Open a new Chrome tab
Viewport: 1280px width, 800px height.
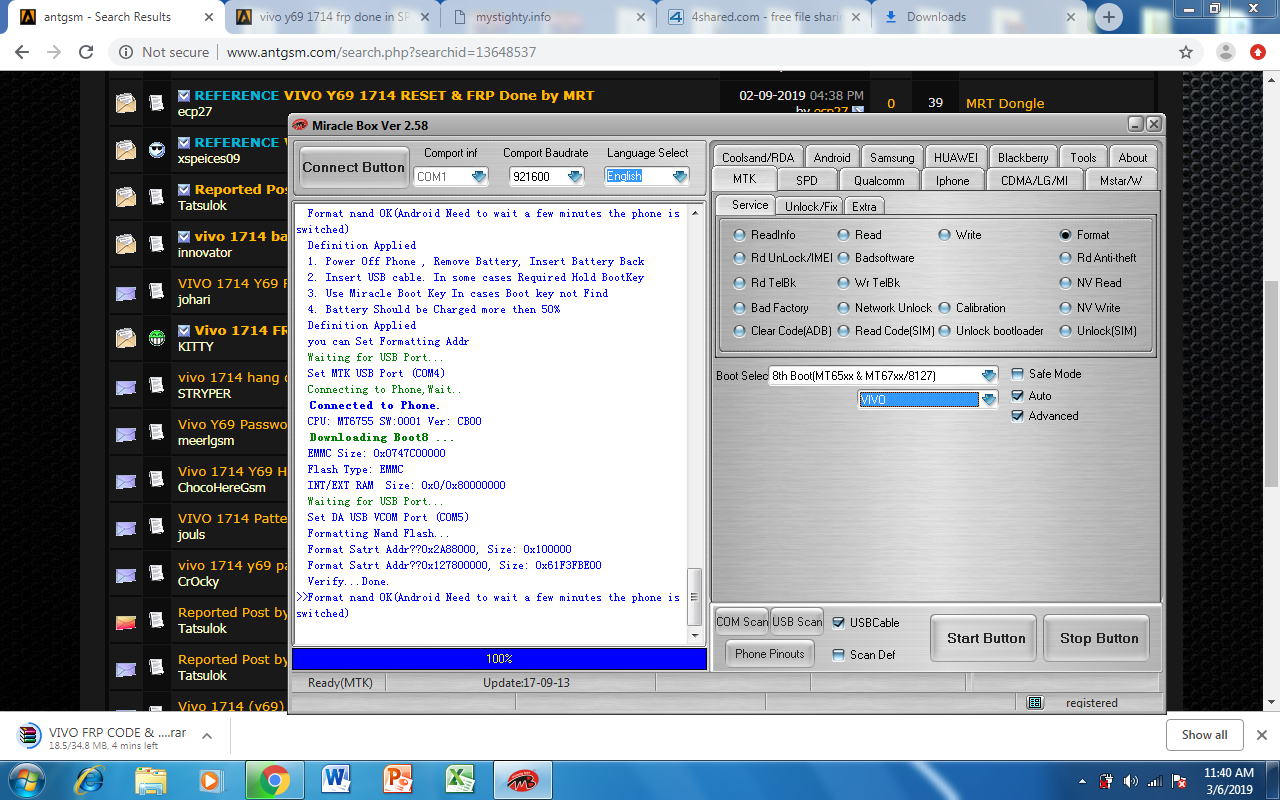pos(1108,17)
